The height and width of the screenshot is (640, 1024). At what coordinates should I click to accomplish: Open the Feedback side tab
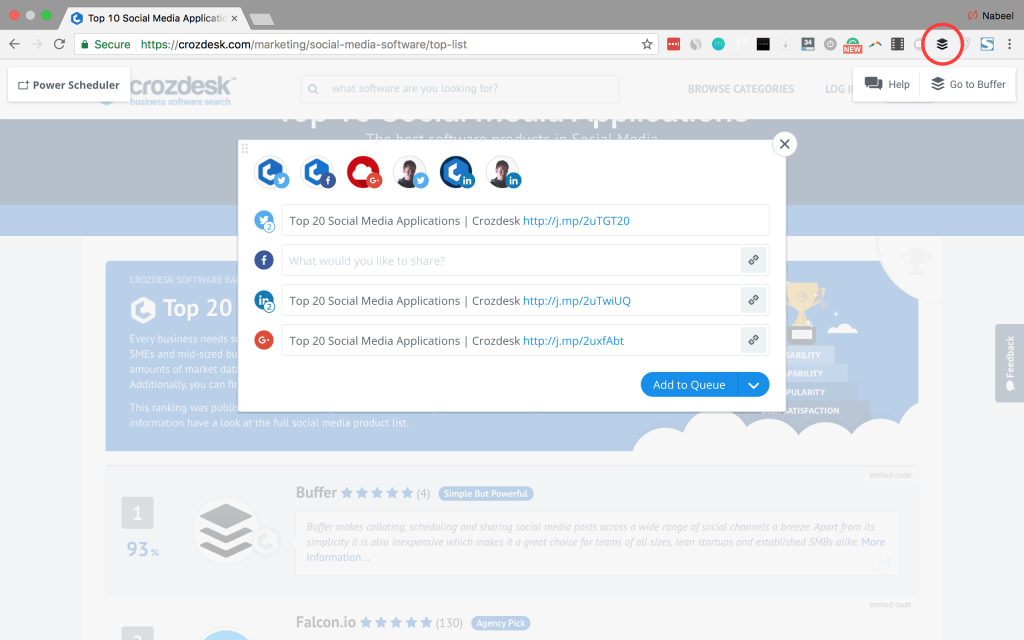[x=1010, y=363]
